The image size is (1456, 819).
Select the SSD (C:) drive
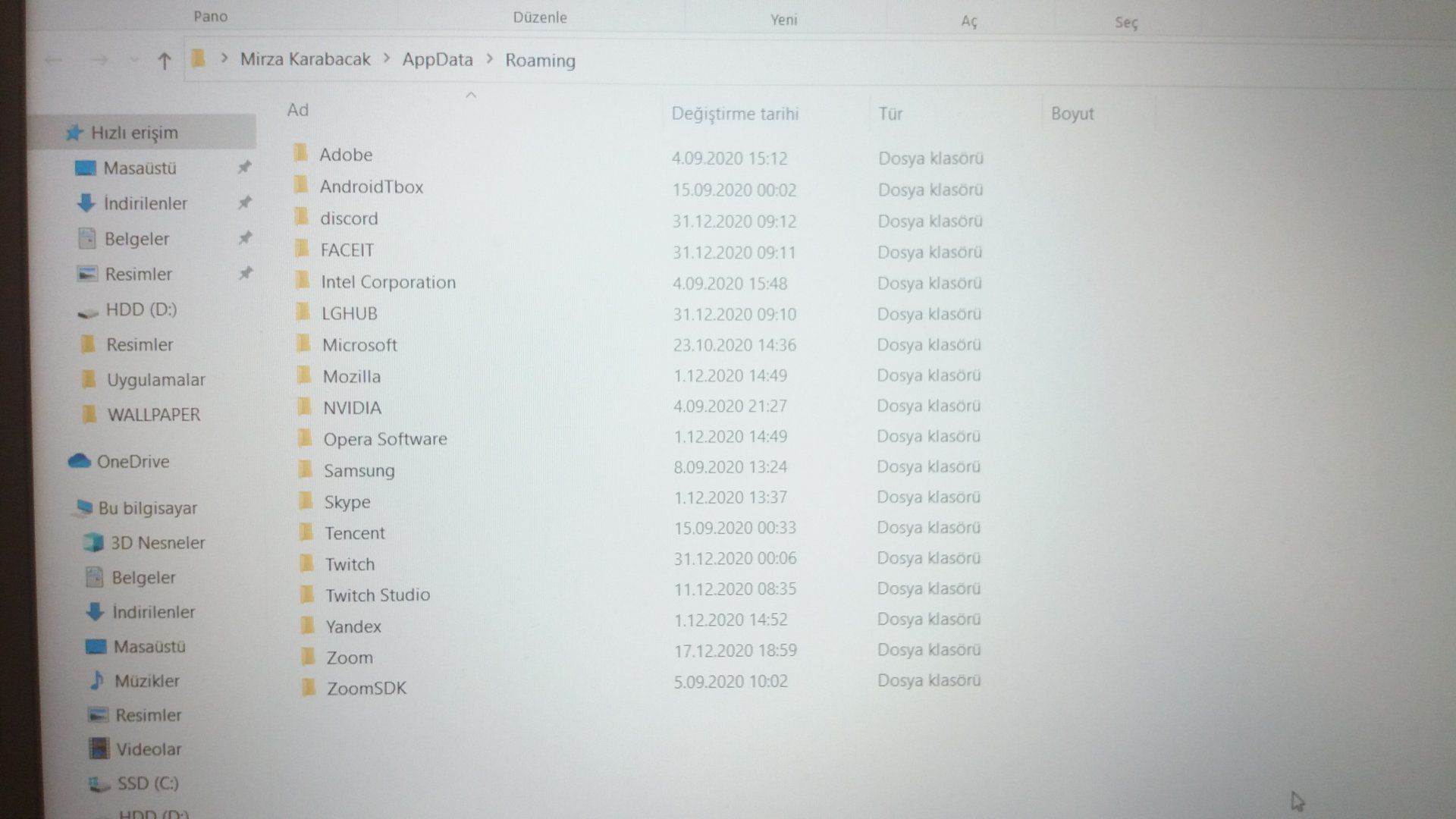pyautogui.click(x=147, y=783)
